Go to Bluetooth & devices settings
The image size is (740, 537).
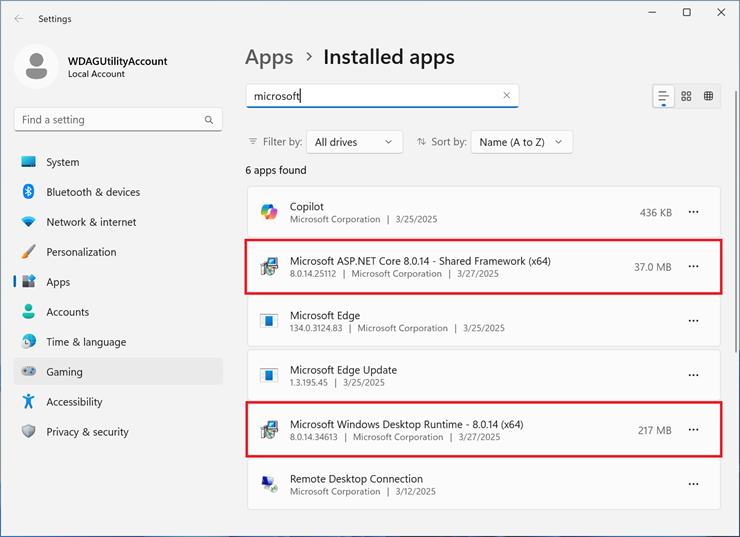point(93,192)
